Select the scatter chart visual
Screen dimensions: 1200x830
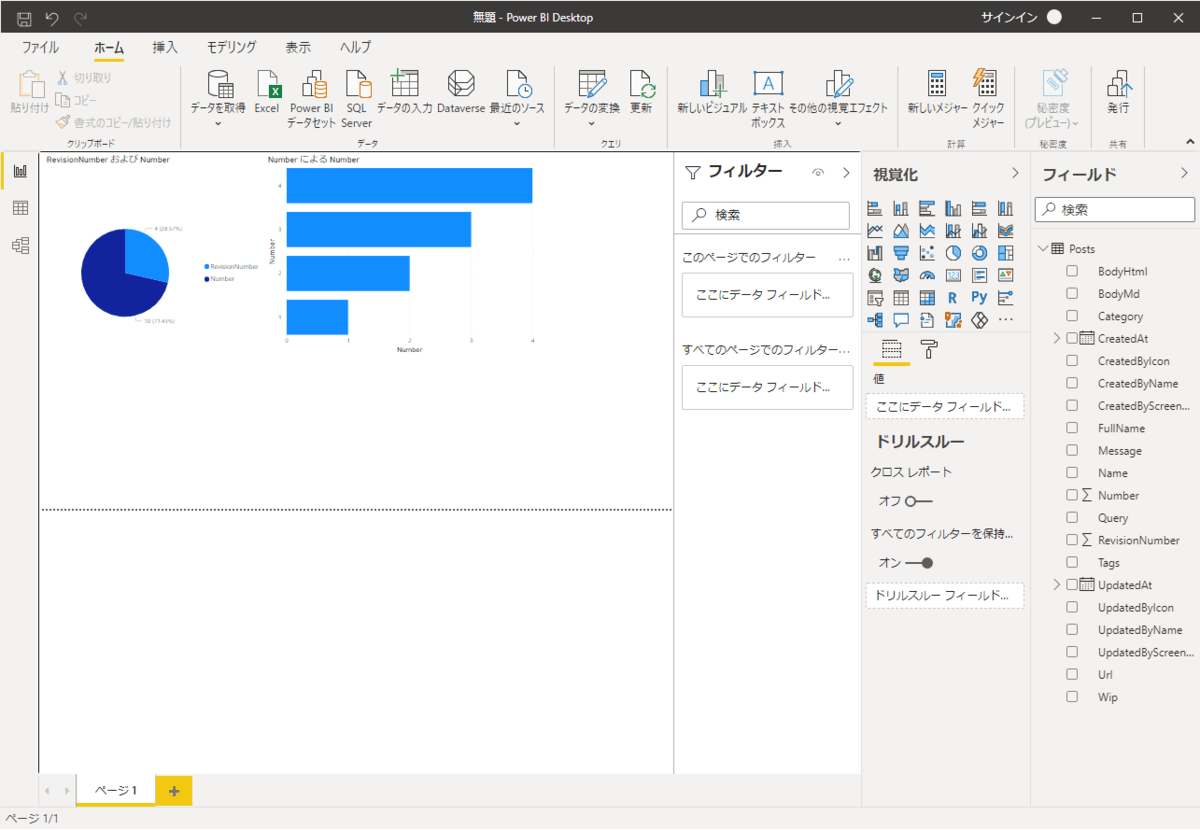coord(927,253)
